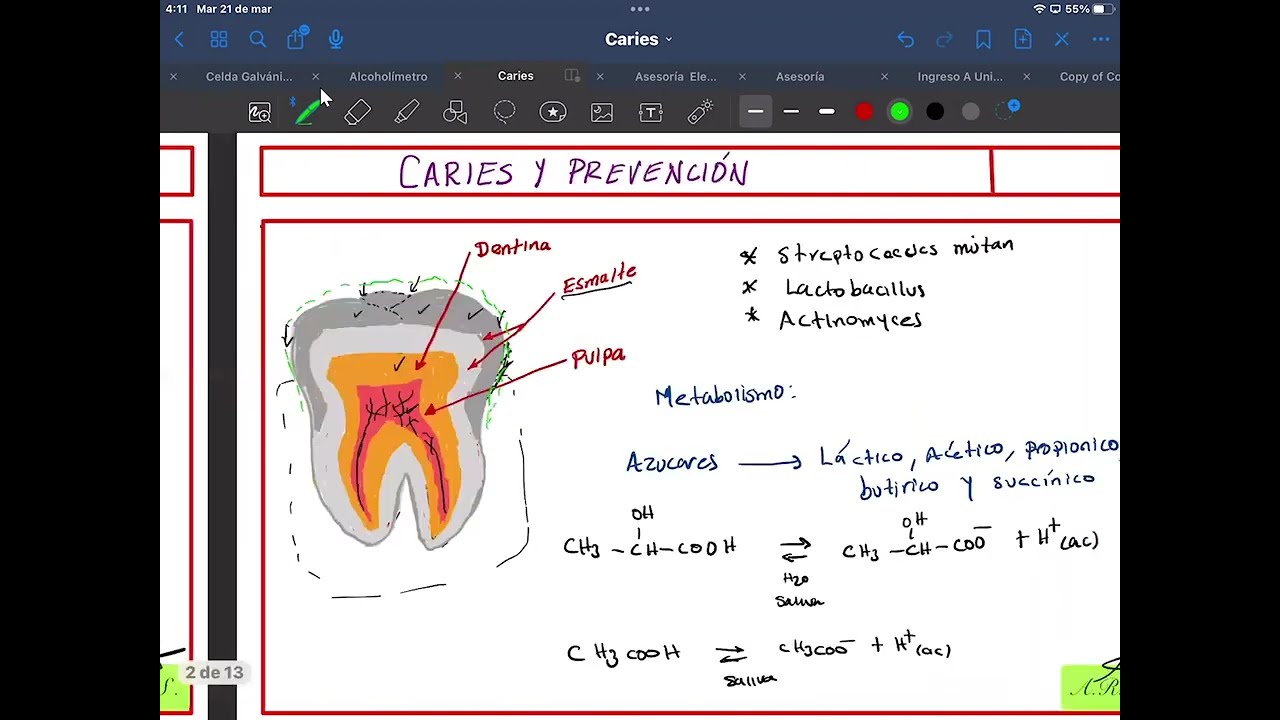
Task: Tap the iPad multitasking three-dots control
Action: (x=640, y=9)
